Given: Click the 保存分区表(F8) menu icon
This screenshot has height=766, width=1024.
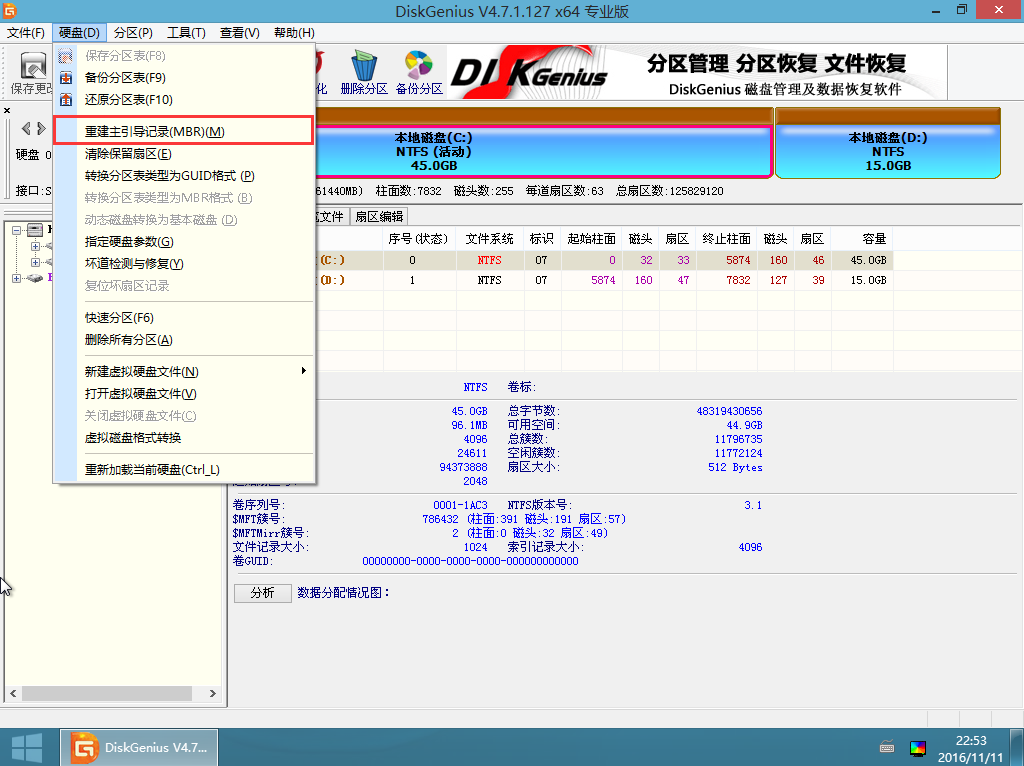Looking at the screenshot, I should pyautogui.click(x=66, y=56).
